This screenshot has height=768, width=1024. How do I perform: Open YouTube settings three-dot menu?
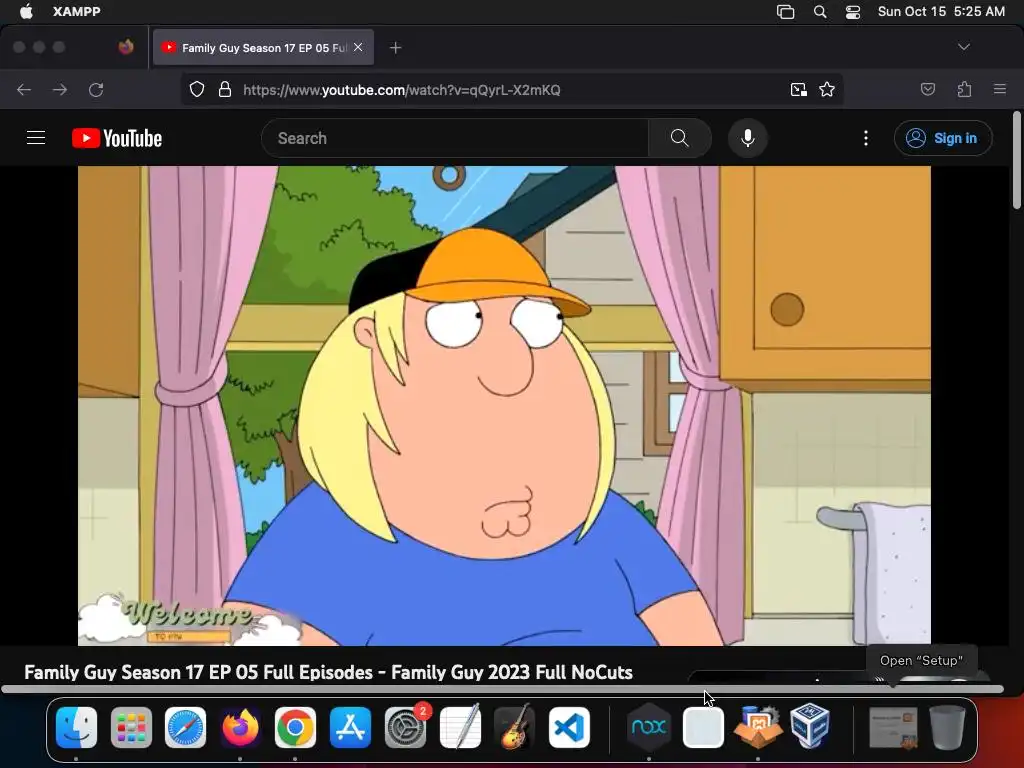point(866,138)
